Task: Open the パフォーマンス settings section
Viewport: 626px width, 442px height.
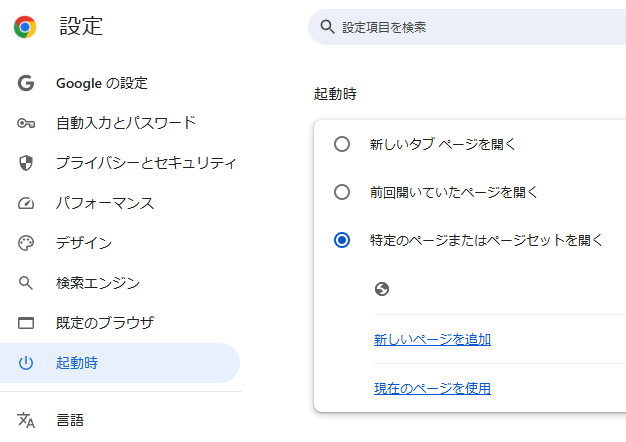Action: pos(104,203)
